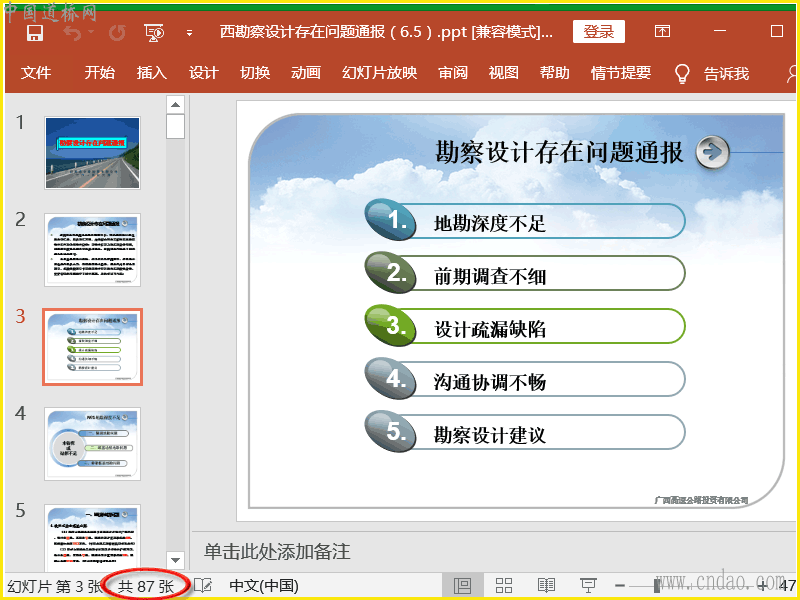
Task: Switch to the 视图 tab
Action: pyautogui.click(x=504, y=73)
